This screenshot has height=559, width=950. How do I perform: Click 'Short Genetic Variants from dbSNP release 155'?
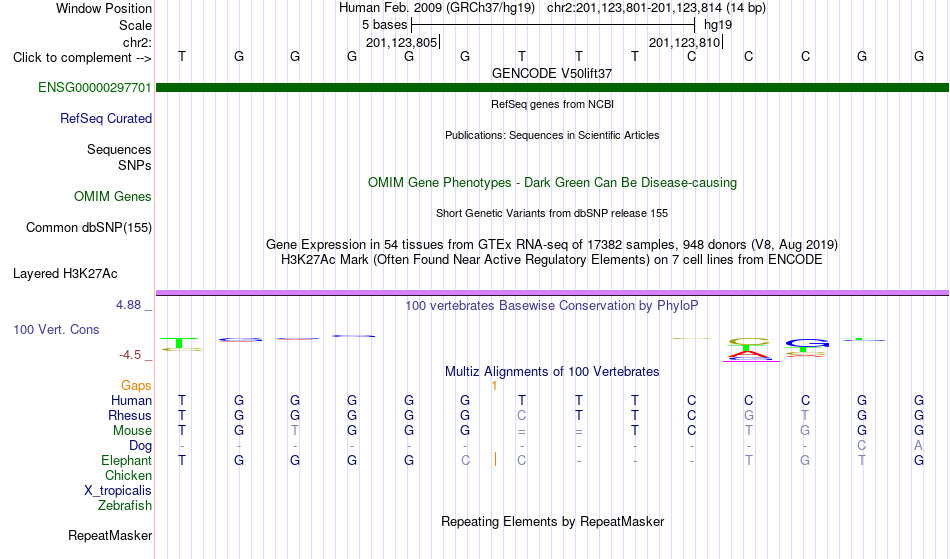click(x=552, y=213)
